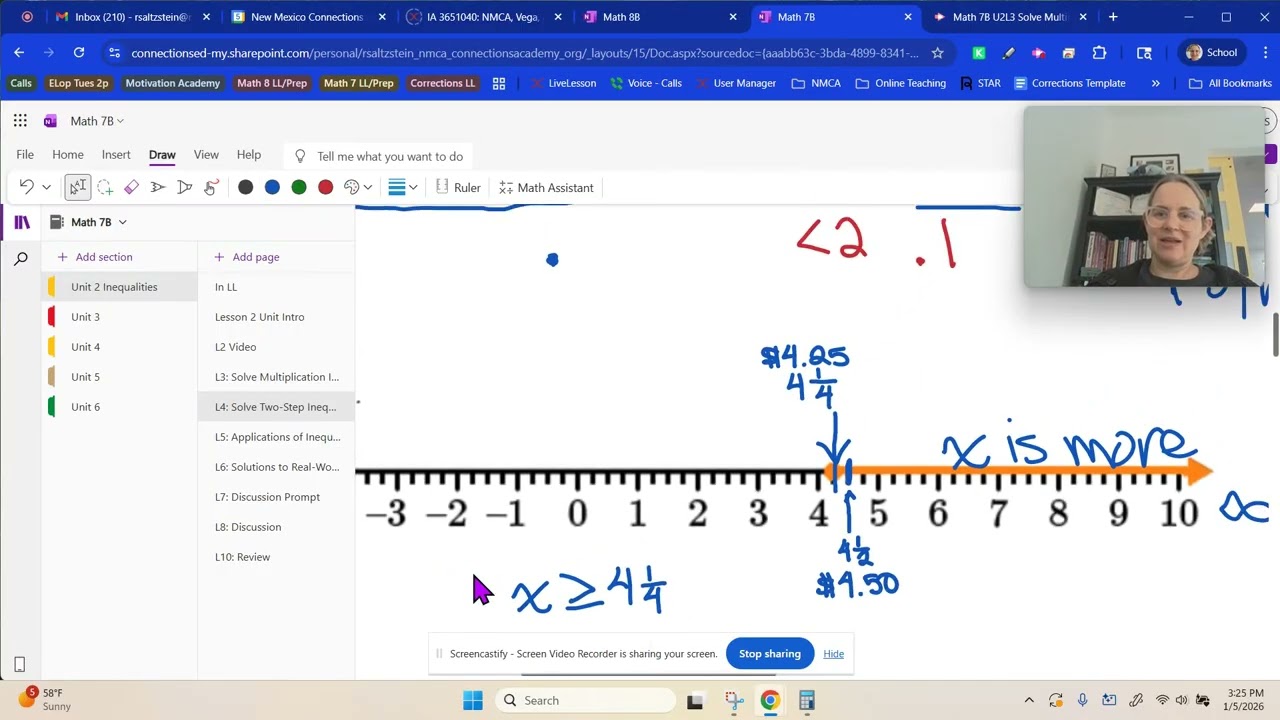
Task: Open the Calculator from the taskbar
Action: click(x=807, y=700)
